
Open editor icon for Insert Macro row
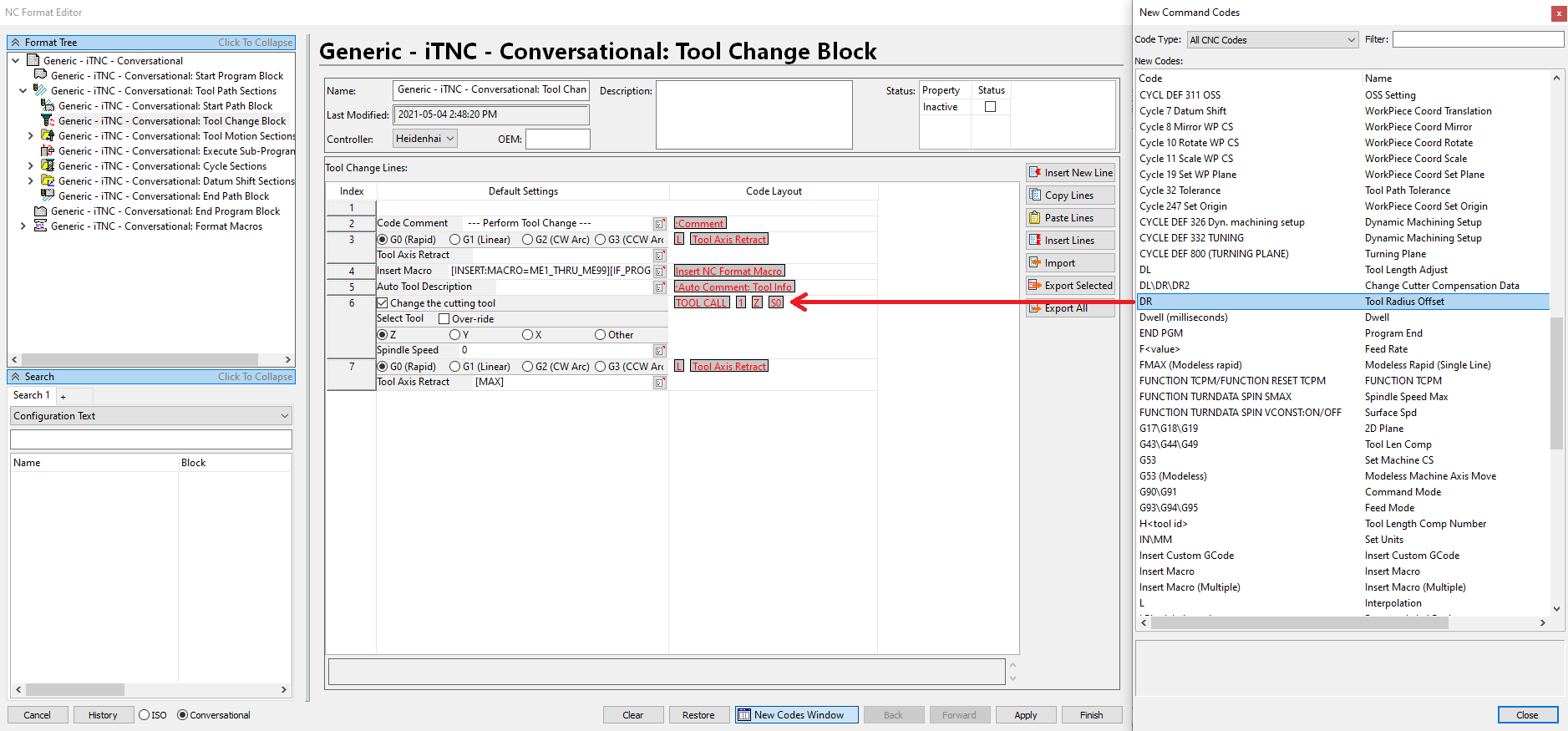coord(660,272)
